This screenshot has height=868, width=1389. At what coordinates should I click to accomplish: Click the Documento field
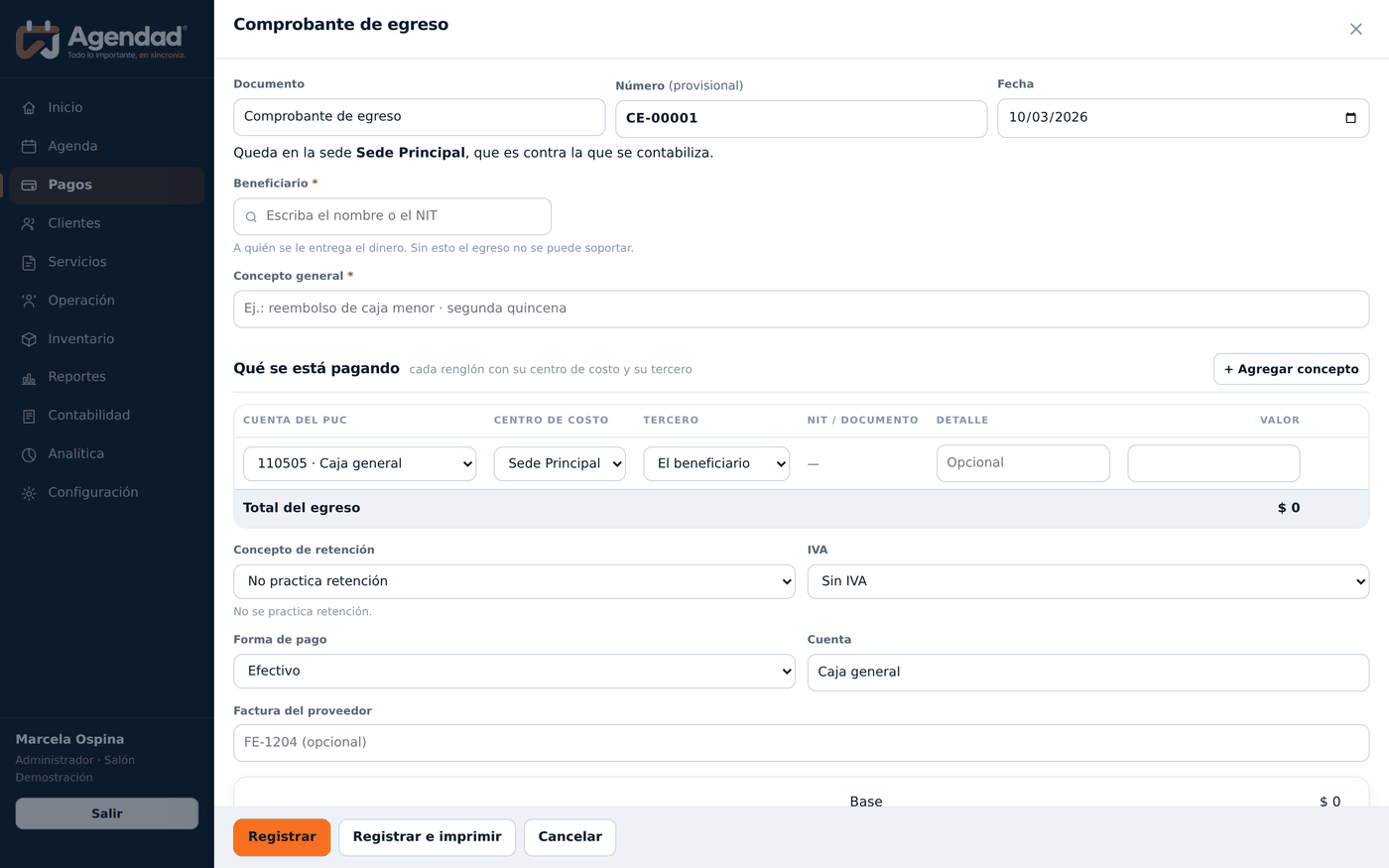tap(419, 117)
